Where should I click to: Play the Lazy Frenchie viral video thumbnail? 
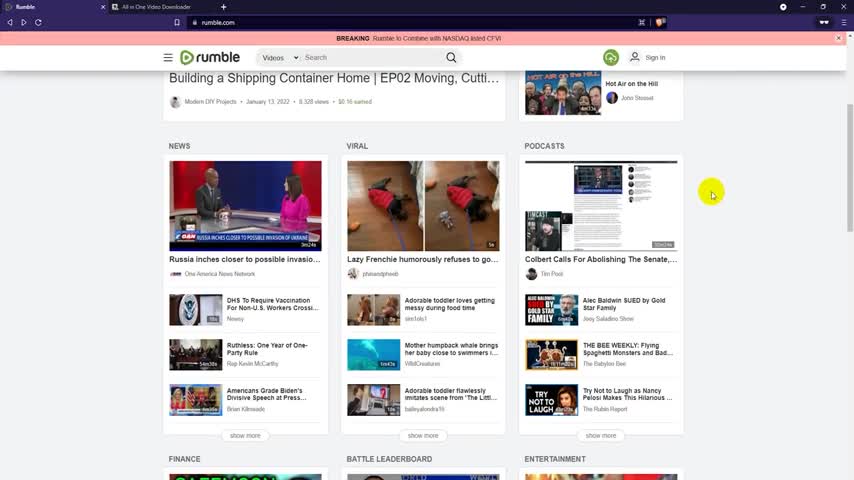423,205
